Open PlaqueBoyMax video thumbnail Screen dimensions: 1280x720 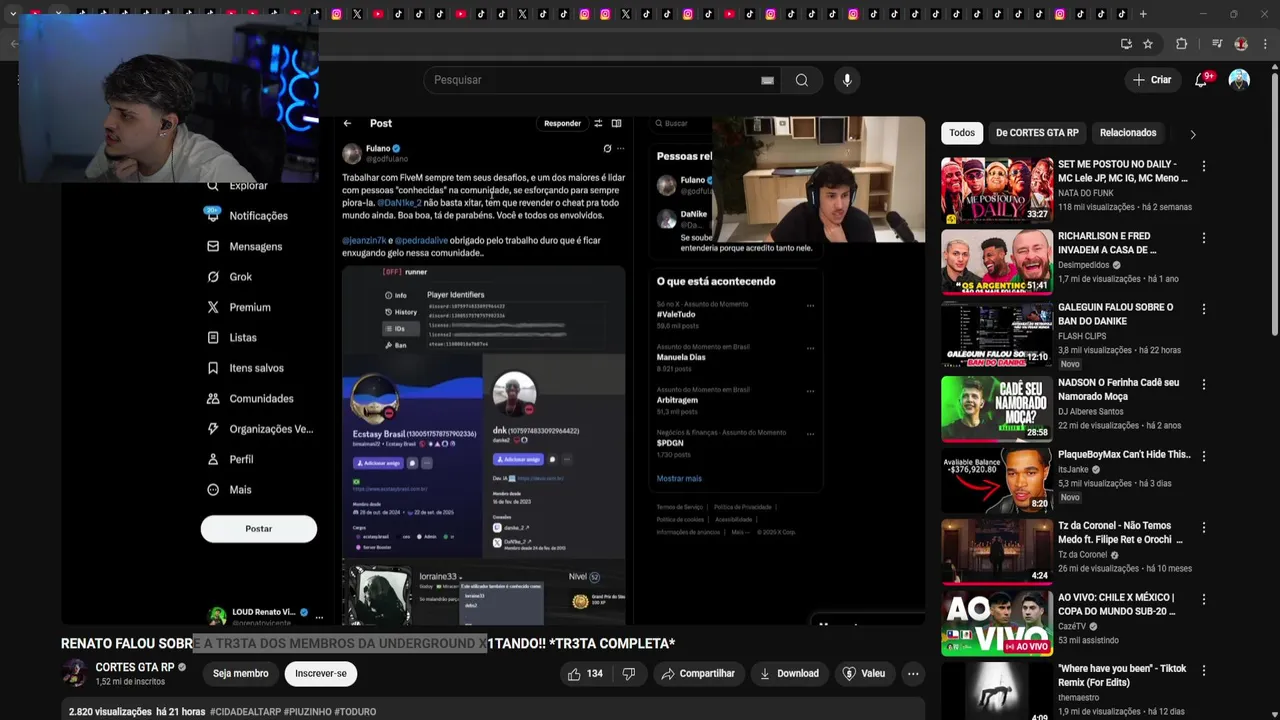pyautogui.click(x=997, y=480)
